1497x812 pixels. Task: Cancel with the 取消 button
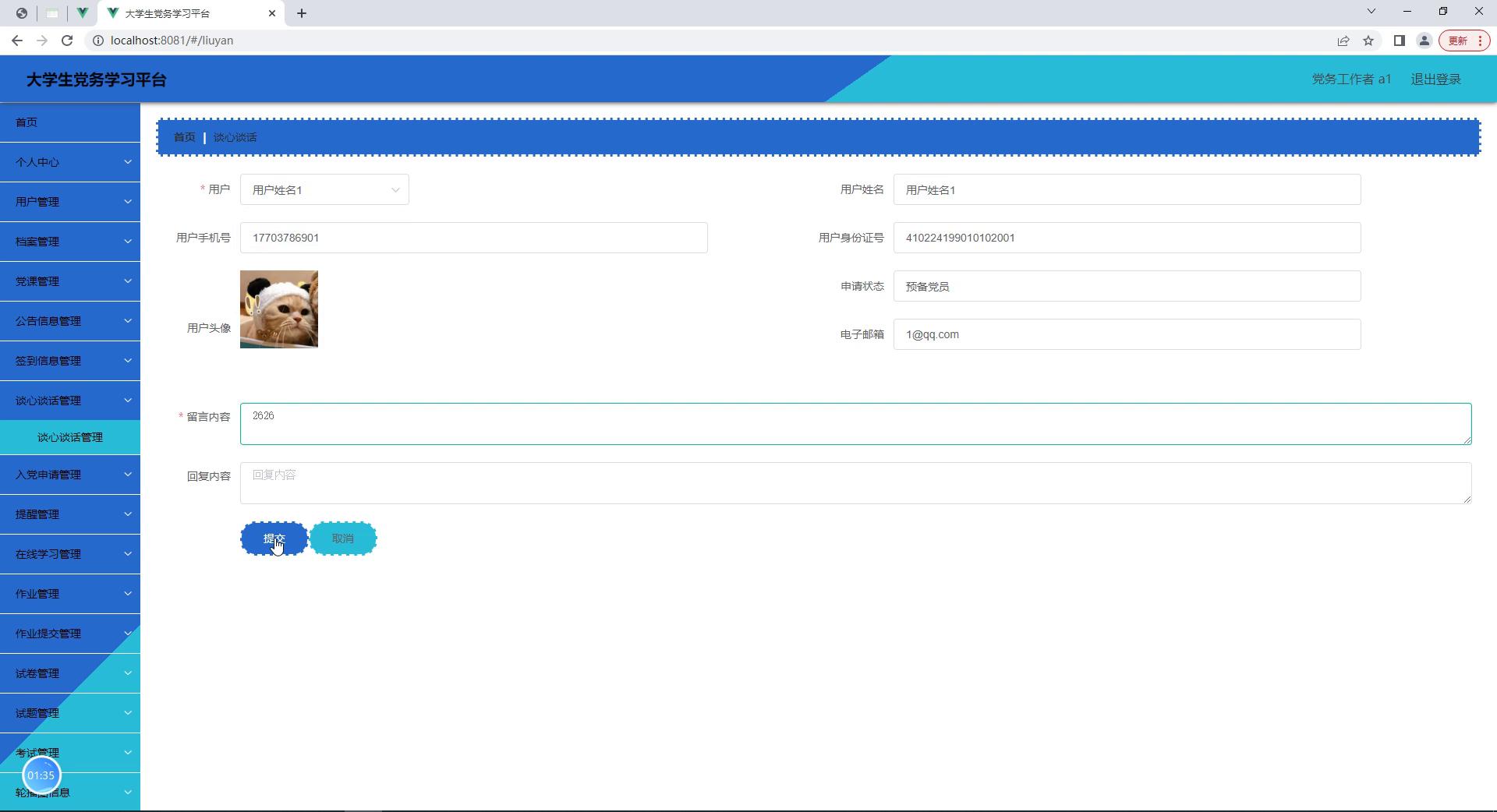[x=343, y=538]
